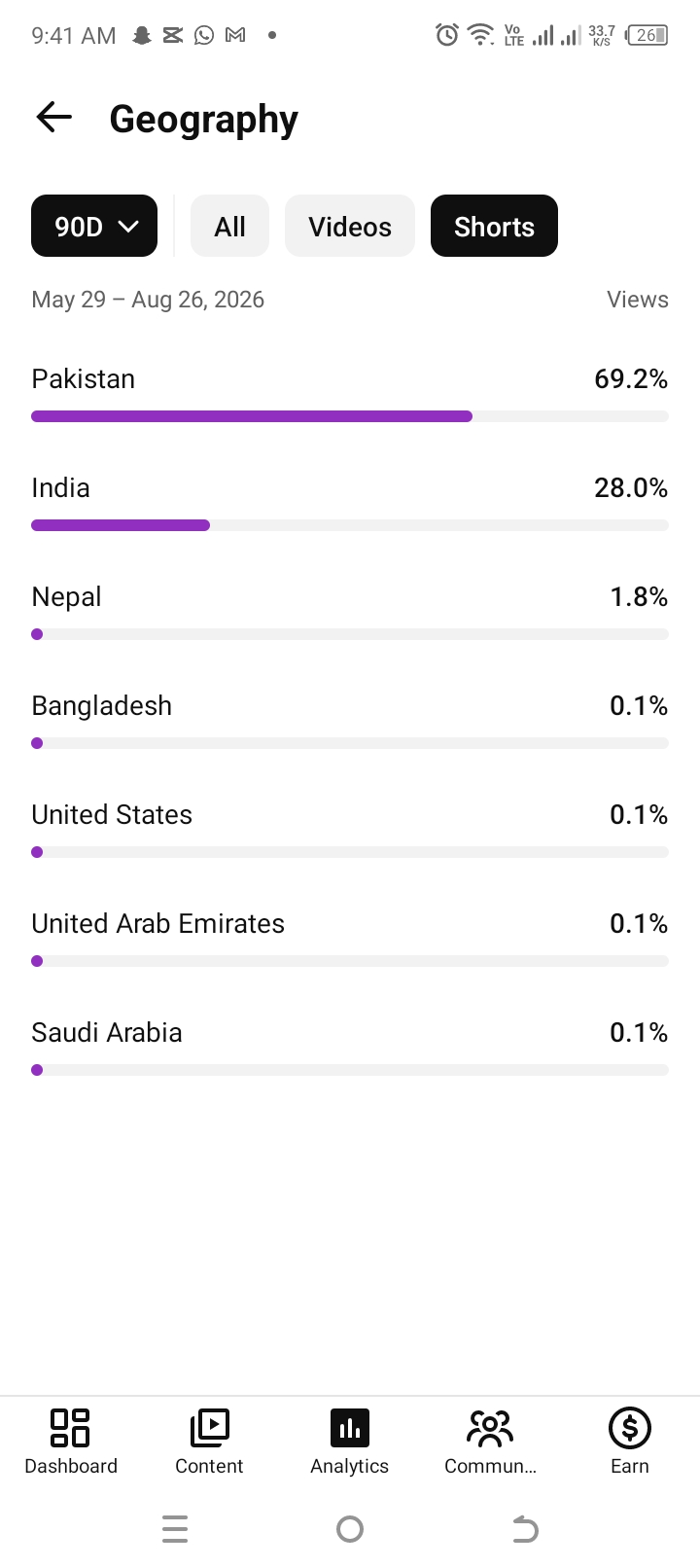Tap the Views column header

point(638,300)
